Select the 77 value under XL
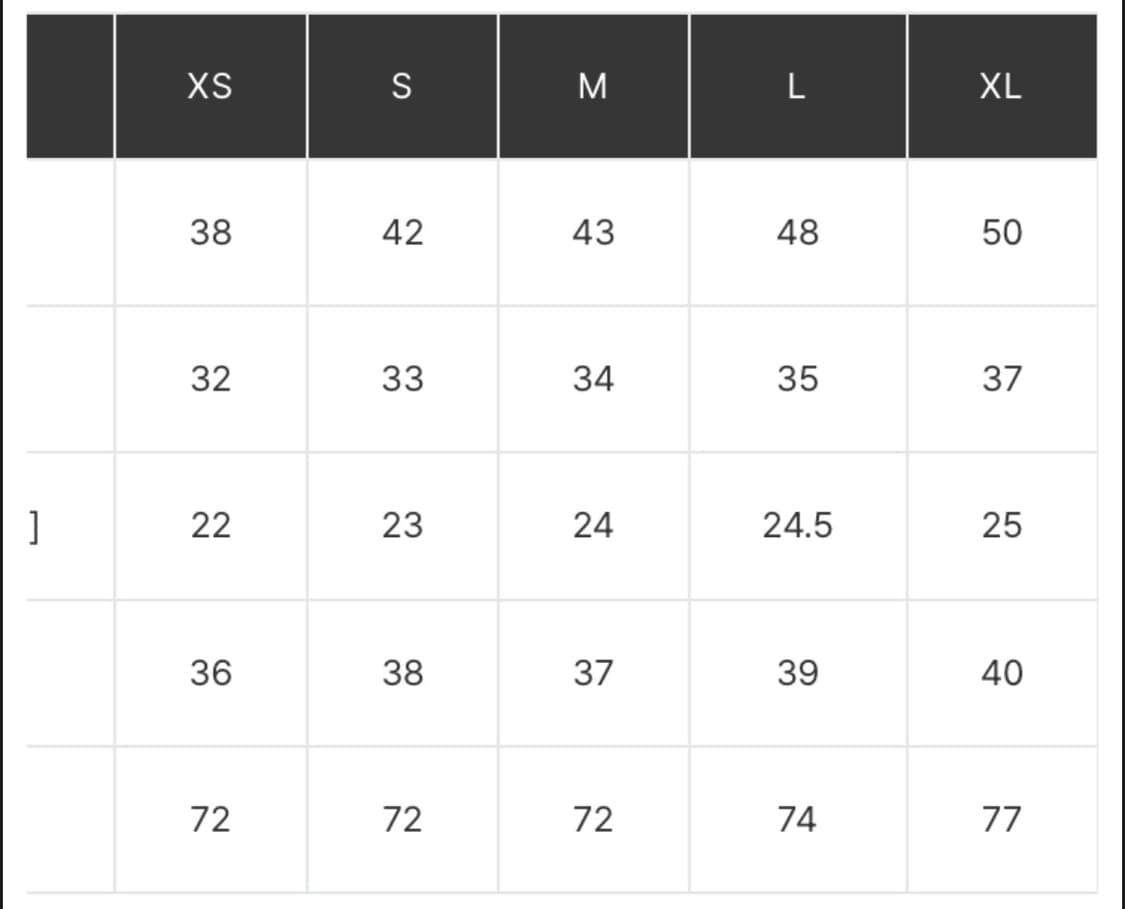The width and height of the screenshot is (1125, 909). [x=1001, y=819]
